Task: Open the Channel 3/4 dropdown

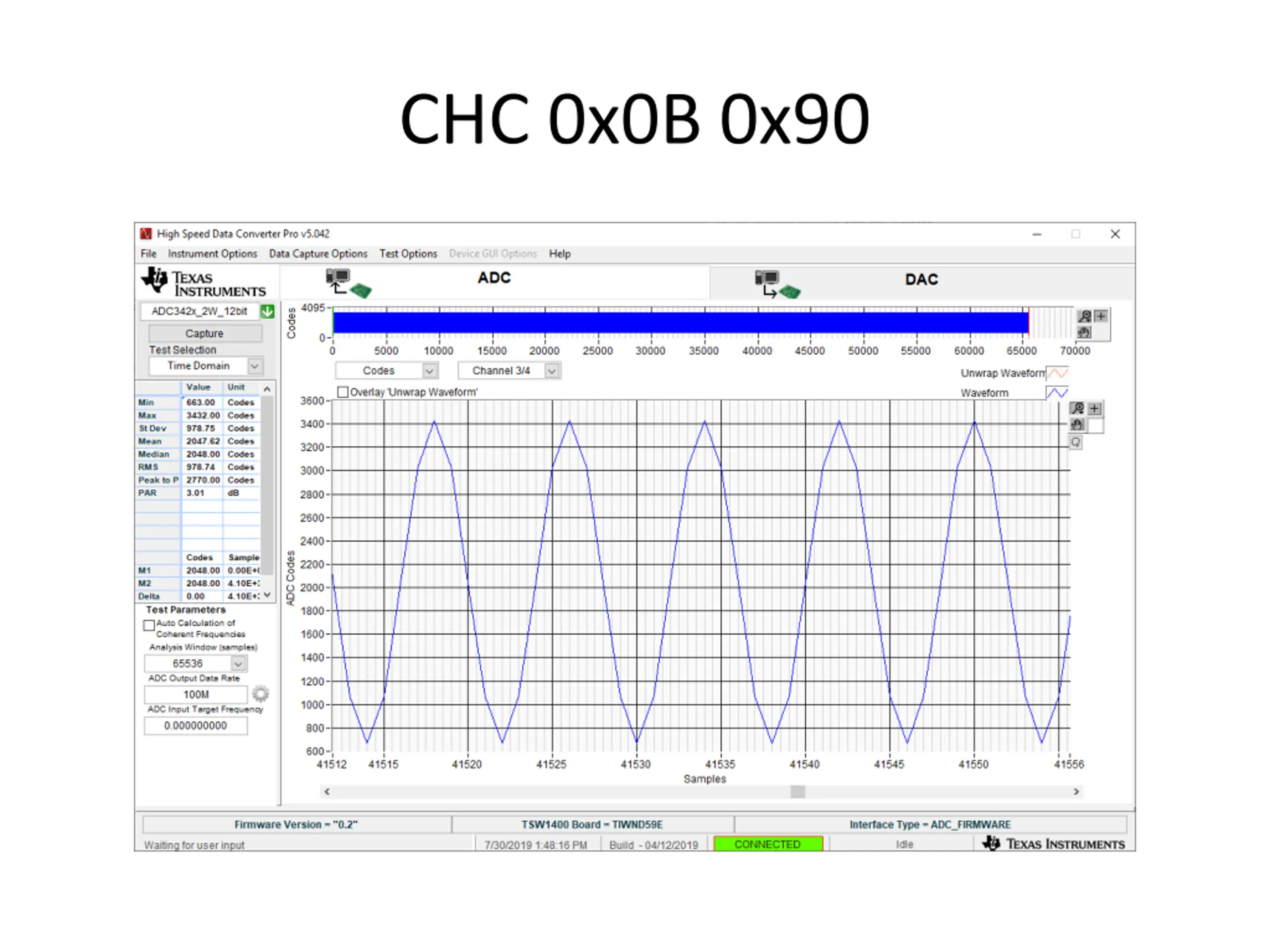Action: coord(552,371)
